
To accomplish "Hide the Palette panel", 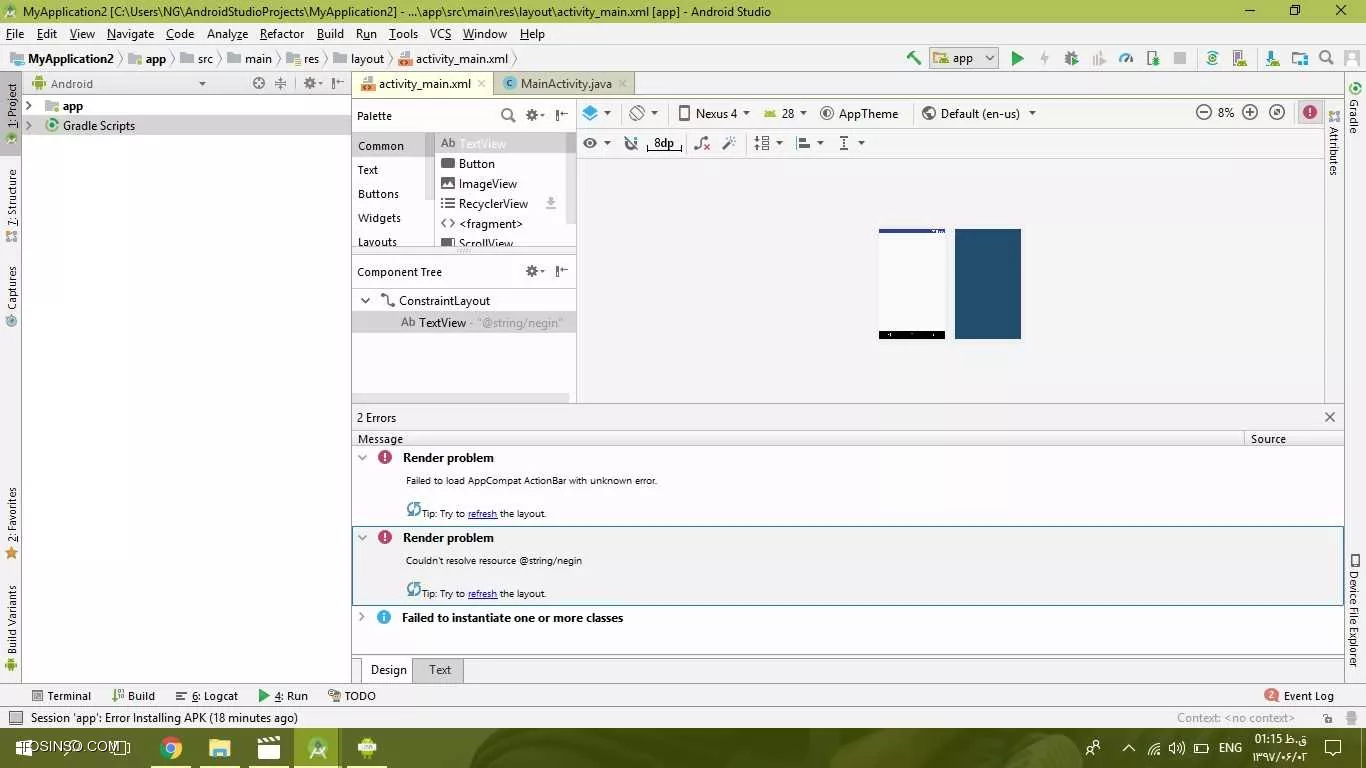I will [562, 115].
